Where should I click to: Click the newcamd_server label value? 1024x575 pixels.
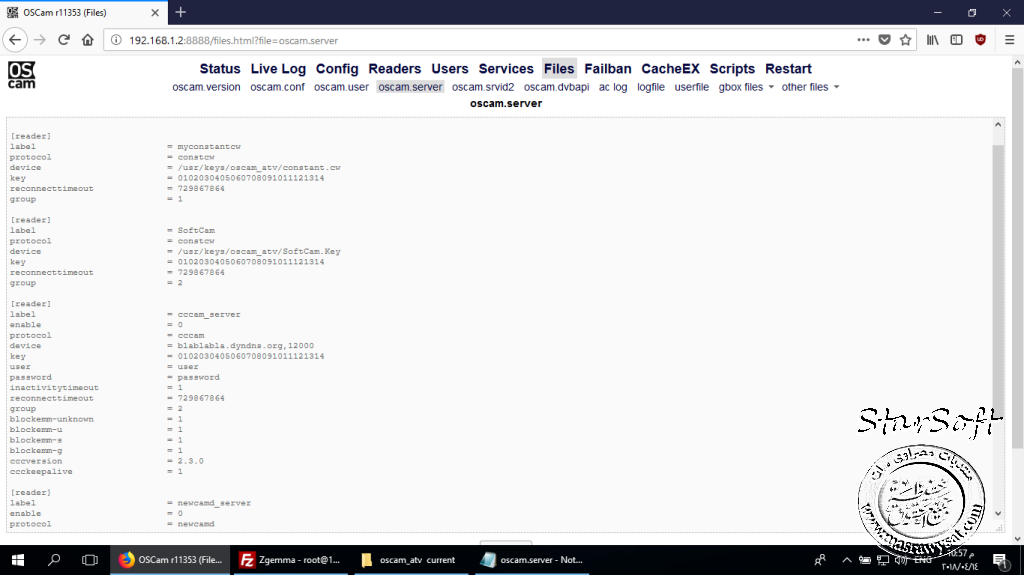(x=214, y=503)
